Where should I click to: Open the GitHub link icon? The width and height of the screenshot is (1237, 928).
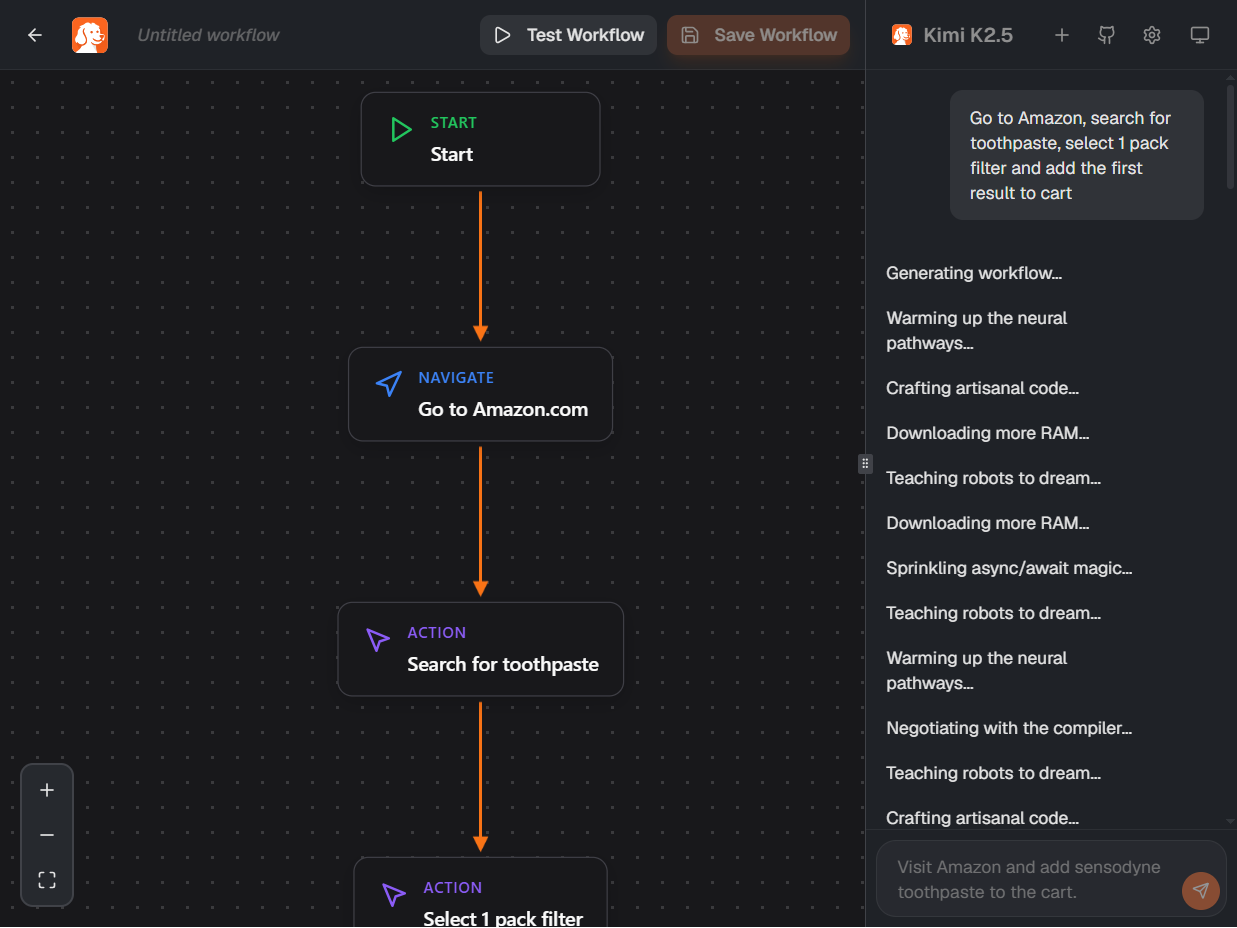pyautogui.click(x=1106, y=35)
